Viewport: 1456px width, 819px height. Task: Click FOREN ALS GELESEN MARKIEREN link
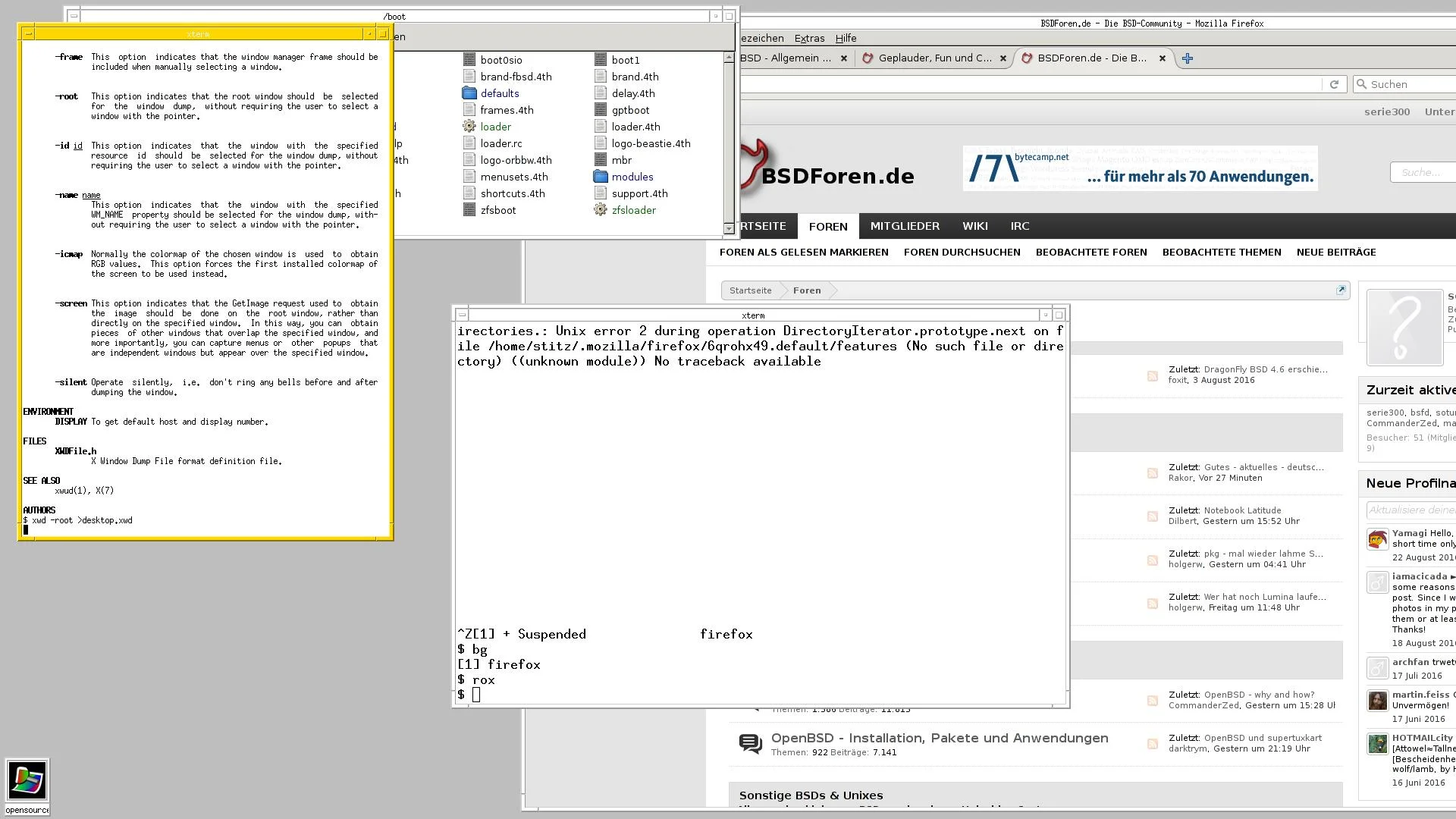(x=804, y=253)
